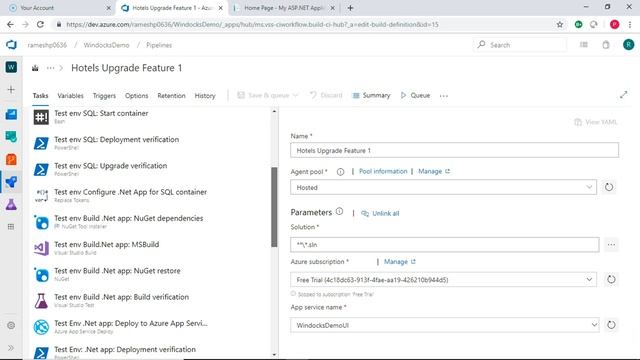Click the Search box in header
Viewport: 640px width, 360px height.
point(520,45)
